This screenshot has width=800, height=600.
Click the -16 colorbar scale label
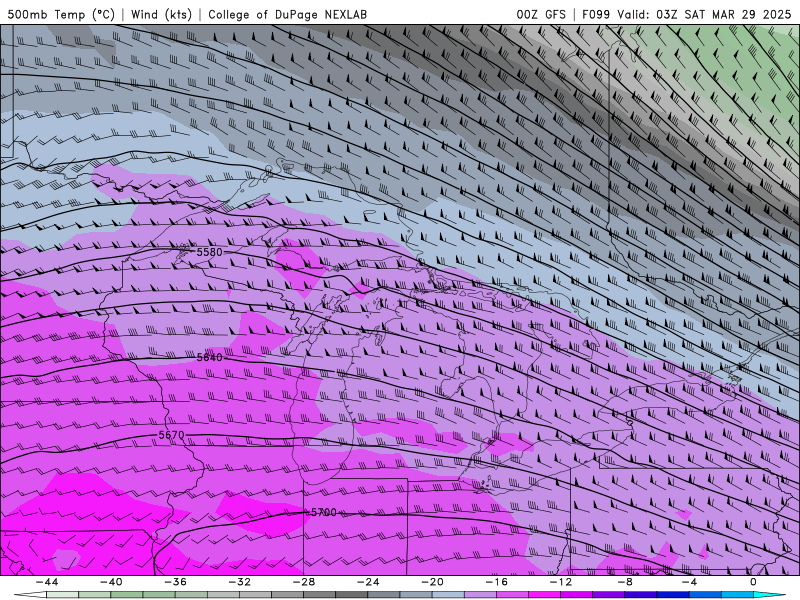point(497,582)
